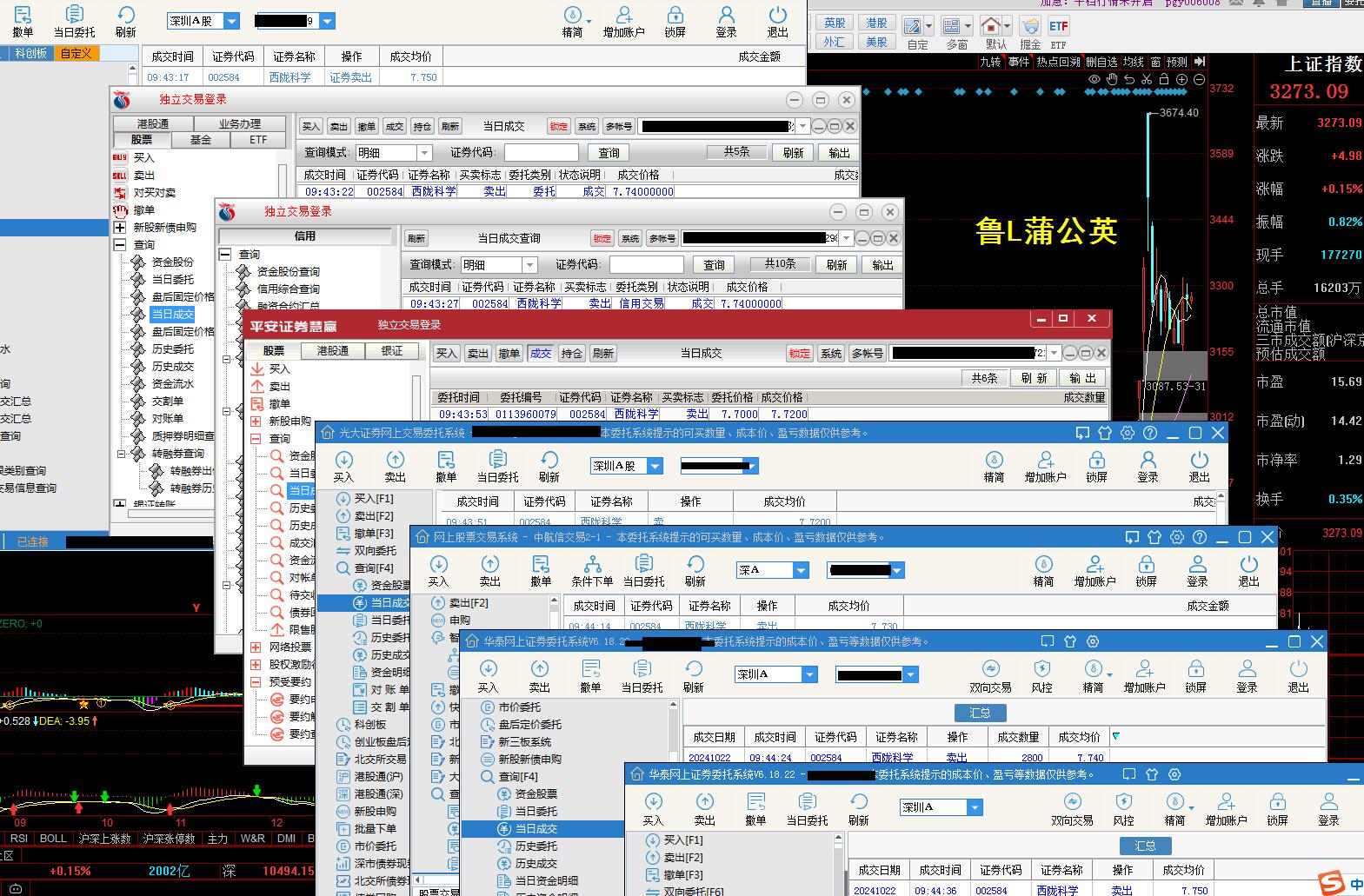This screenshot has width=1364, height=896.
Task: Click 双向交易 icon in the frontmost 华泰 window
Action: pos(1072,808)
